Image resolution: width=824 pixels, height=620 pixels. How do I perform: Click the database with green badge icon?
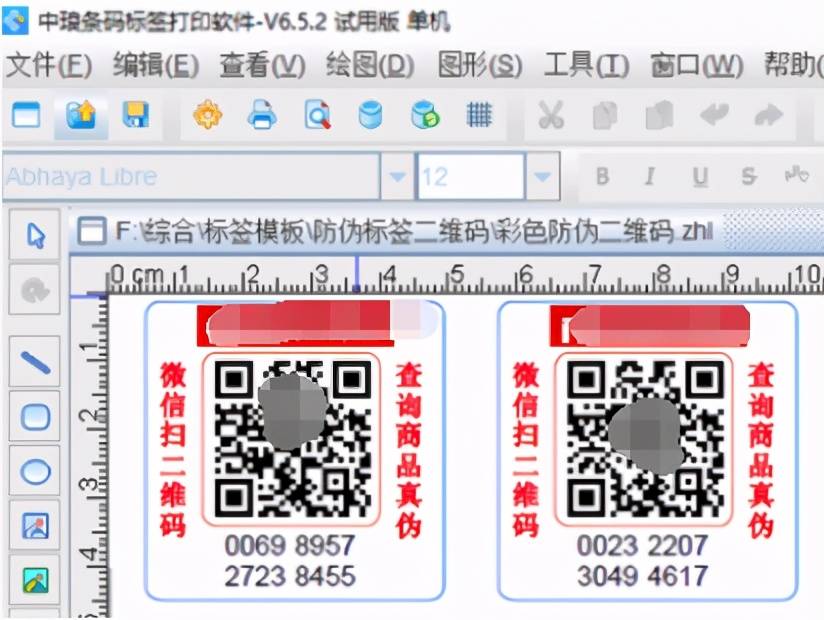425,115
